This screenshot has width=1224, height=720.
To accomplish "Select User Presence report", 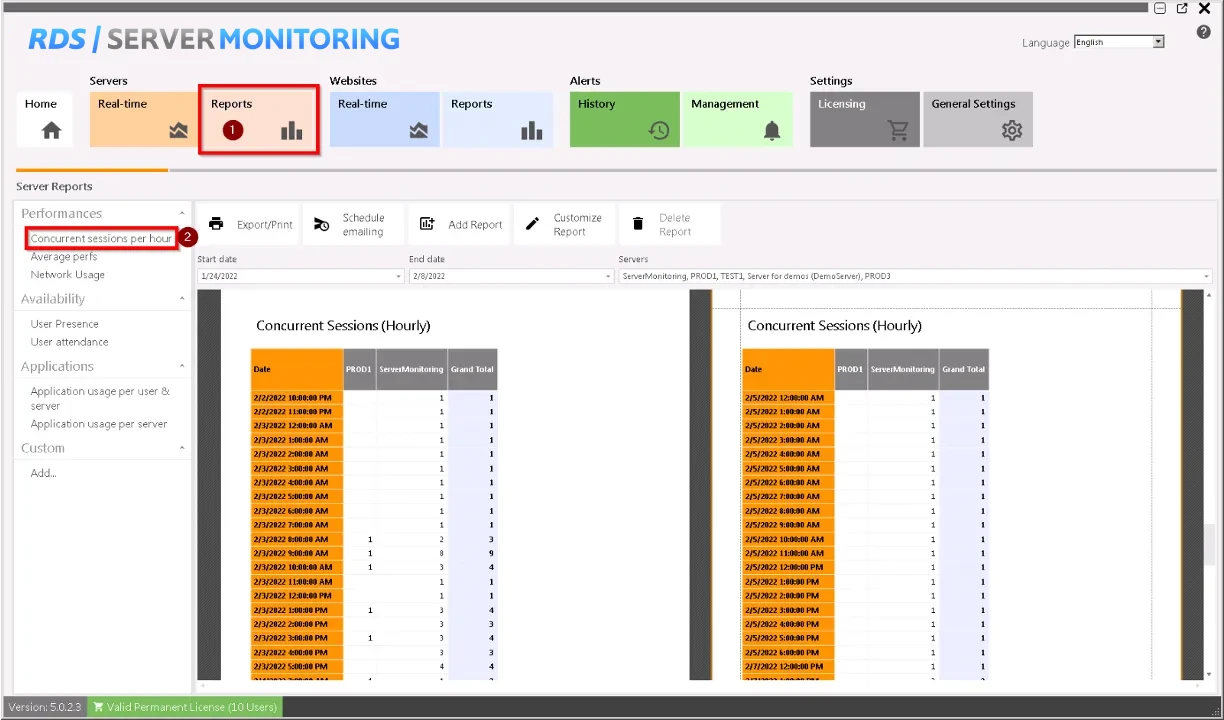I will coord(64,324).
